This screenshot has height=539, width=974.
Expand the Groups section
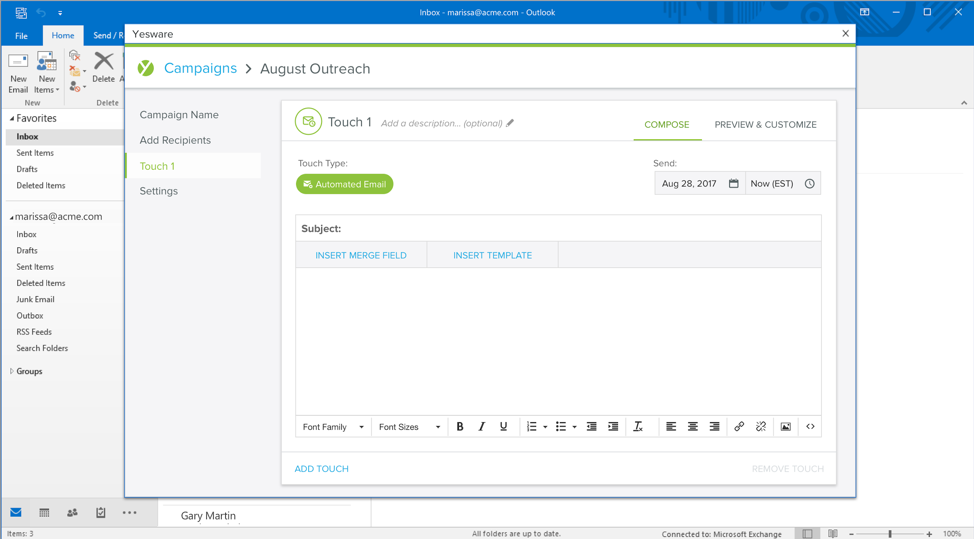pos(11,371)
